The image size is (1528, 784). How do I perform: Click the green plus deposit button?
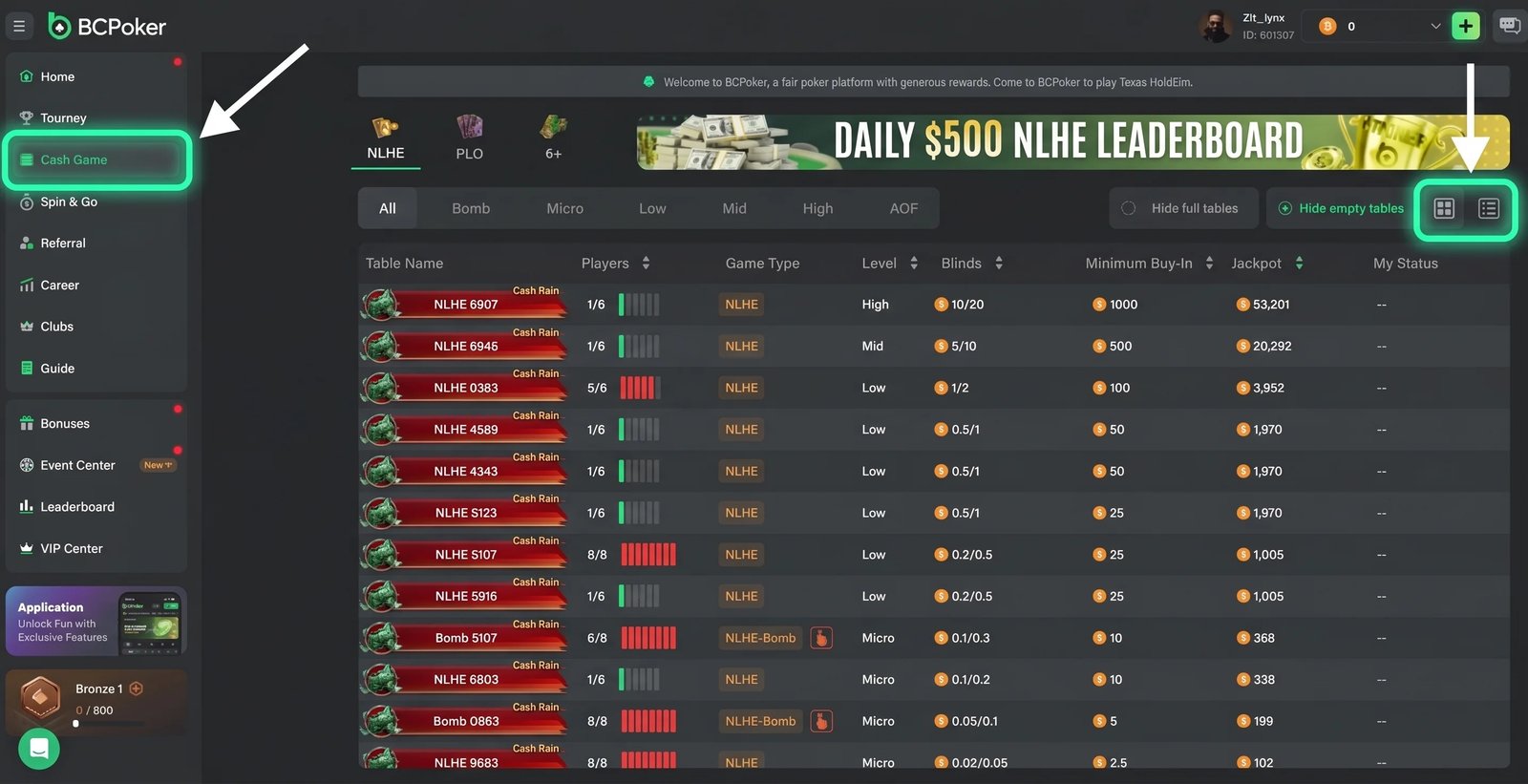click(1466, 26)
